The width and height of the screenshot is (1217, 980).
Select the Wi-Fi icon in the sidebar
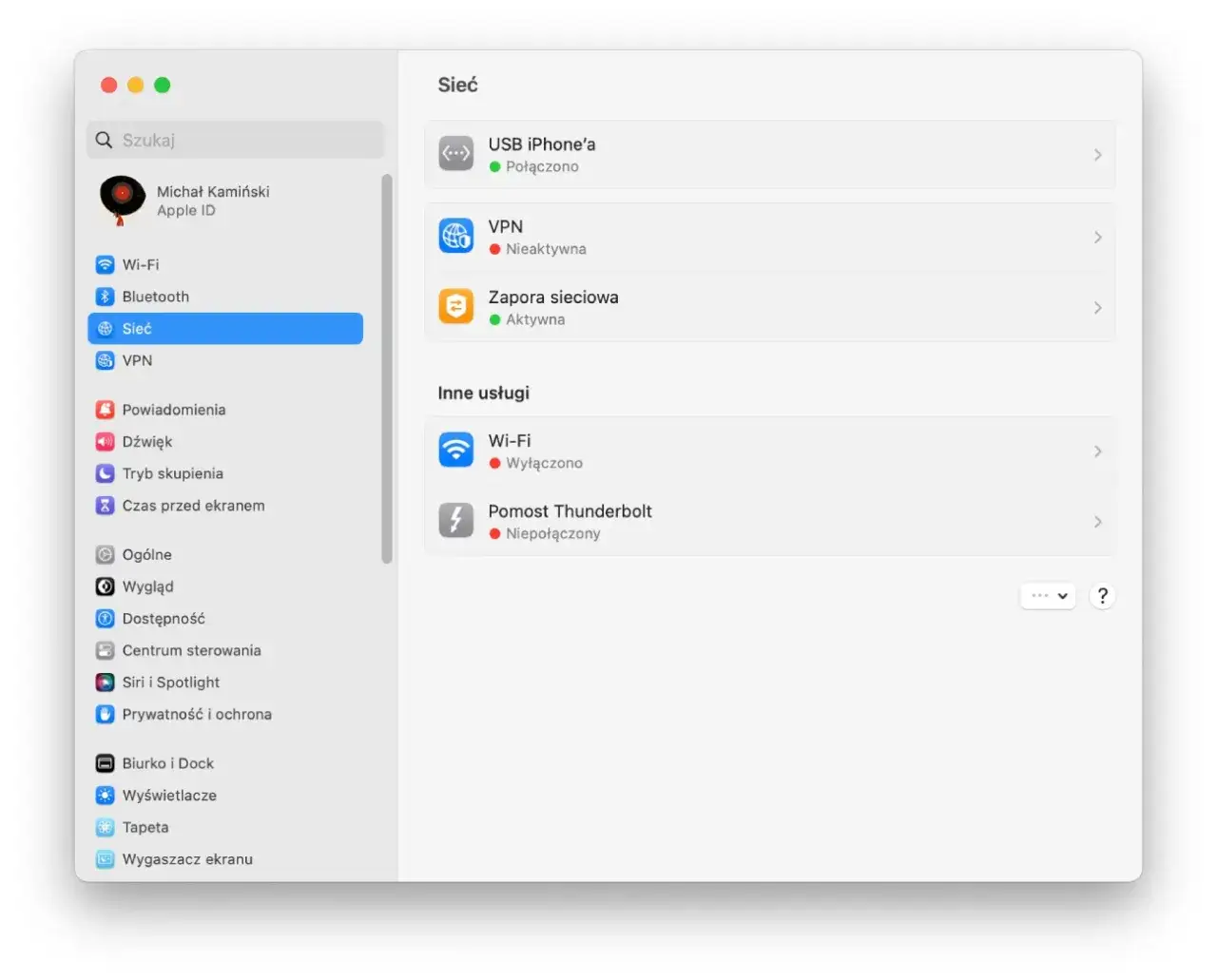click(104, 264)
